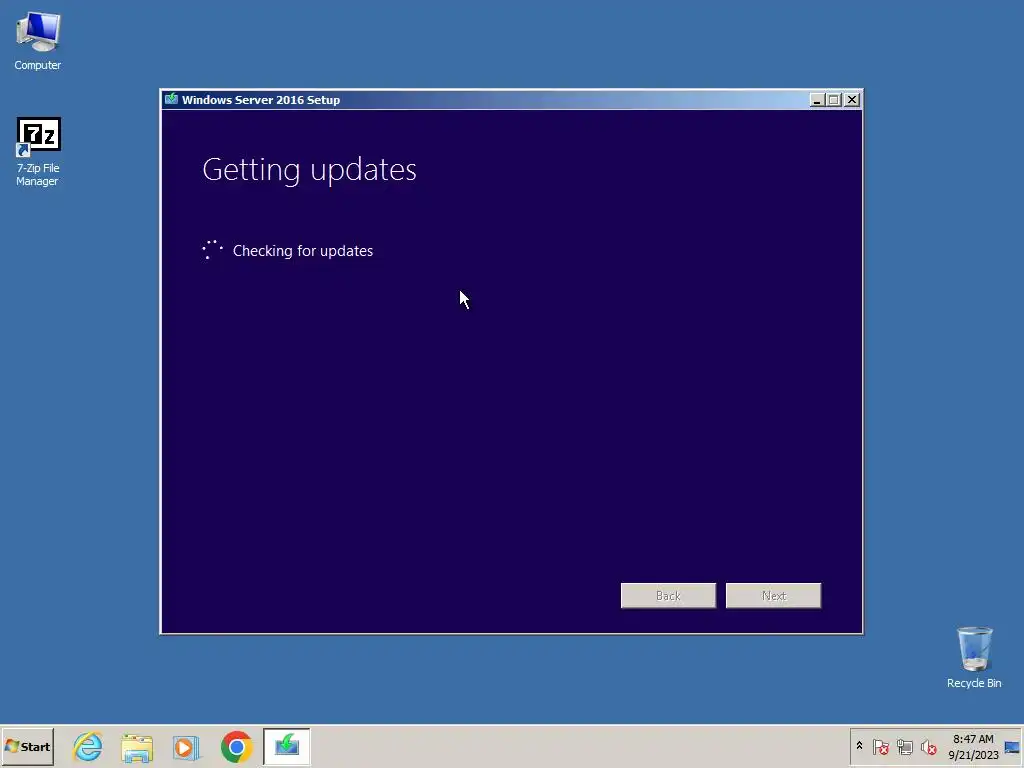This screenshot has height=768, width=1024.
Task: Click the Show desktop icon in the tray
Action: click(1012, 747)
